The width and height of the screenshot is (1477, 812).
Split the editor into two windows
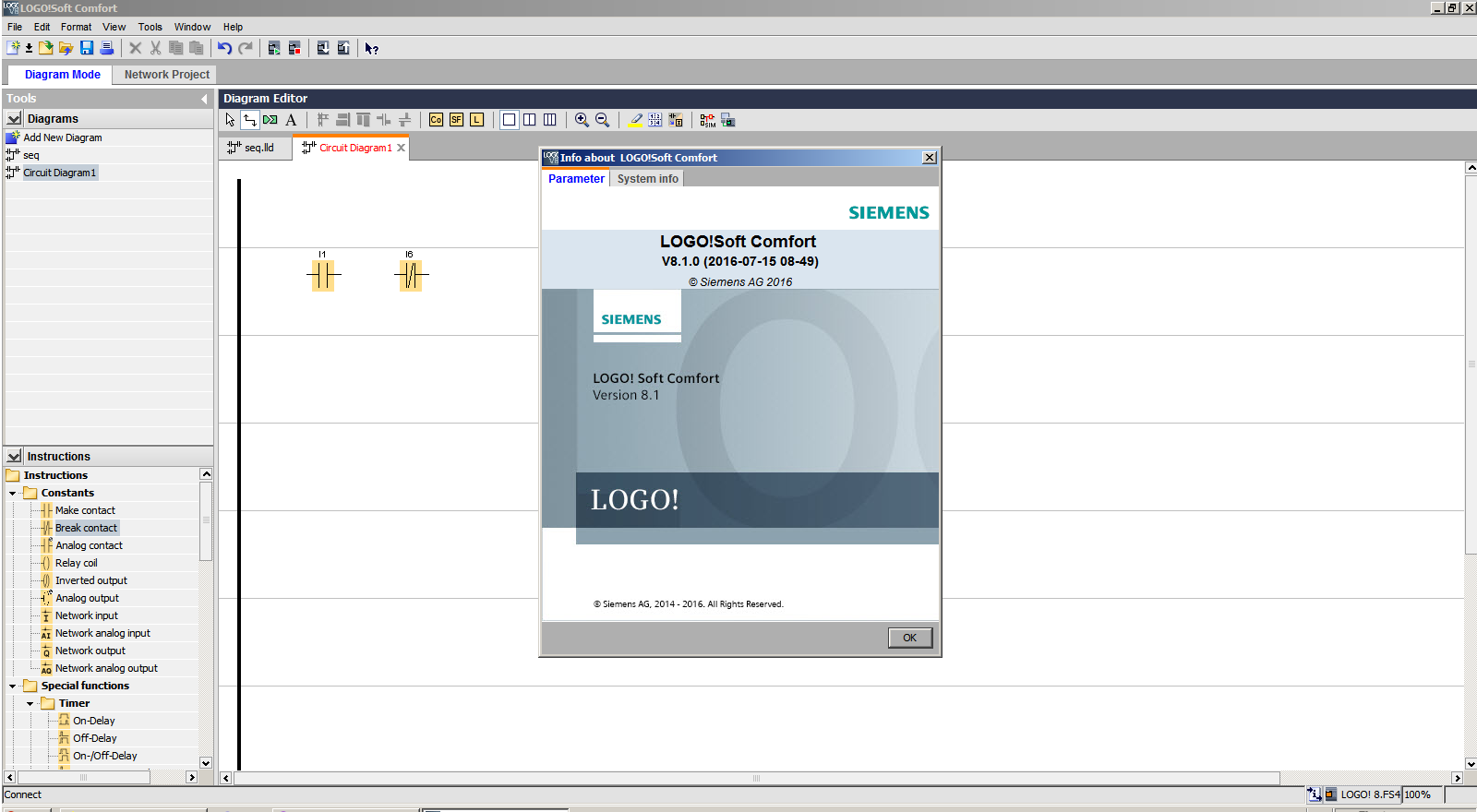coord(529,120)
